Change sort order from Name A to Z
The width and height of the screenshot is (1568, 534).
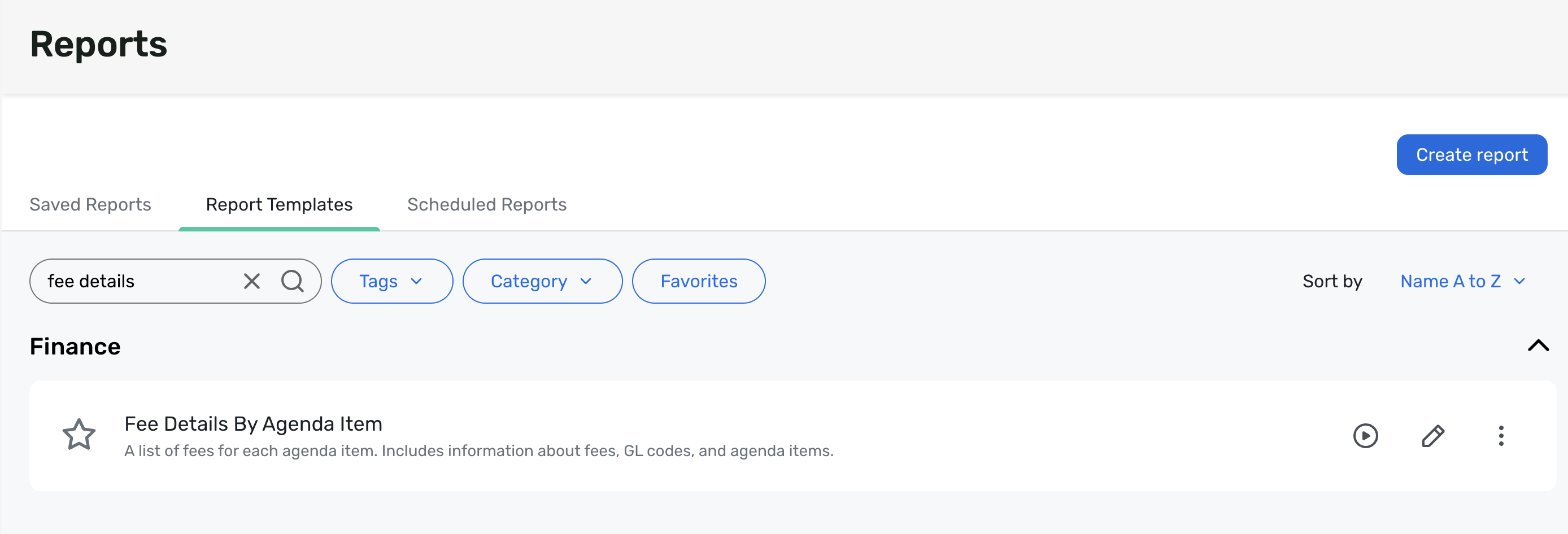[x=1462, y=281]
